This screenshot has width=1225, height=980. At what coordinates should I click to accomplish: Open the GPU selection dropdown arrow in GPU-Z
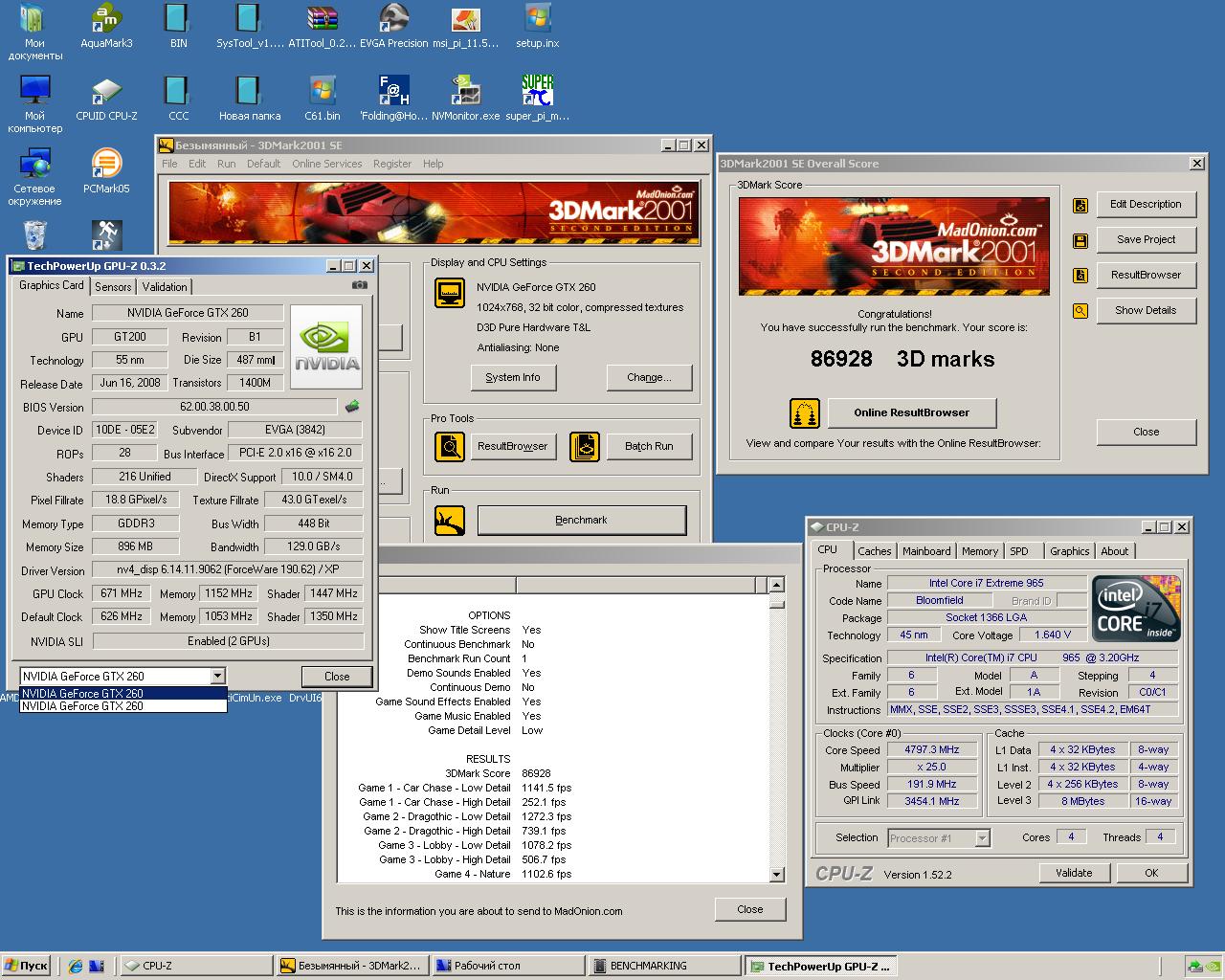(218, 676)
